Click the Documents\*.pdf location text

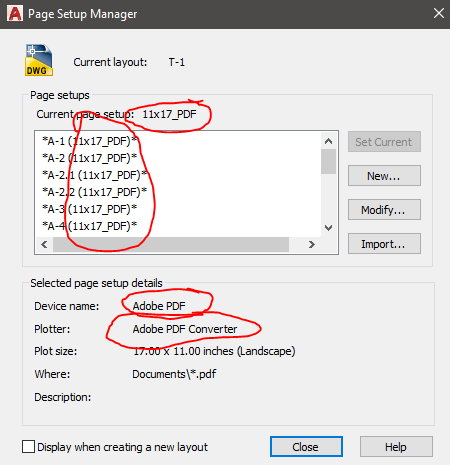(x=174, y=374)
